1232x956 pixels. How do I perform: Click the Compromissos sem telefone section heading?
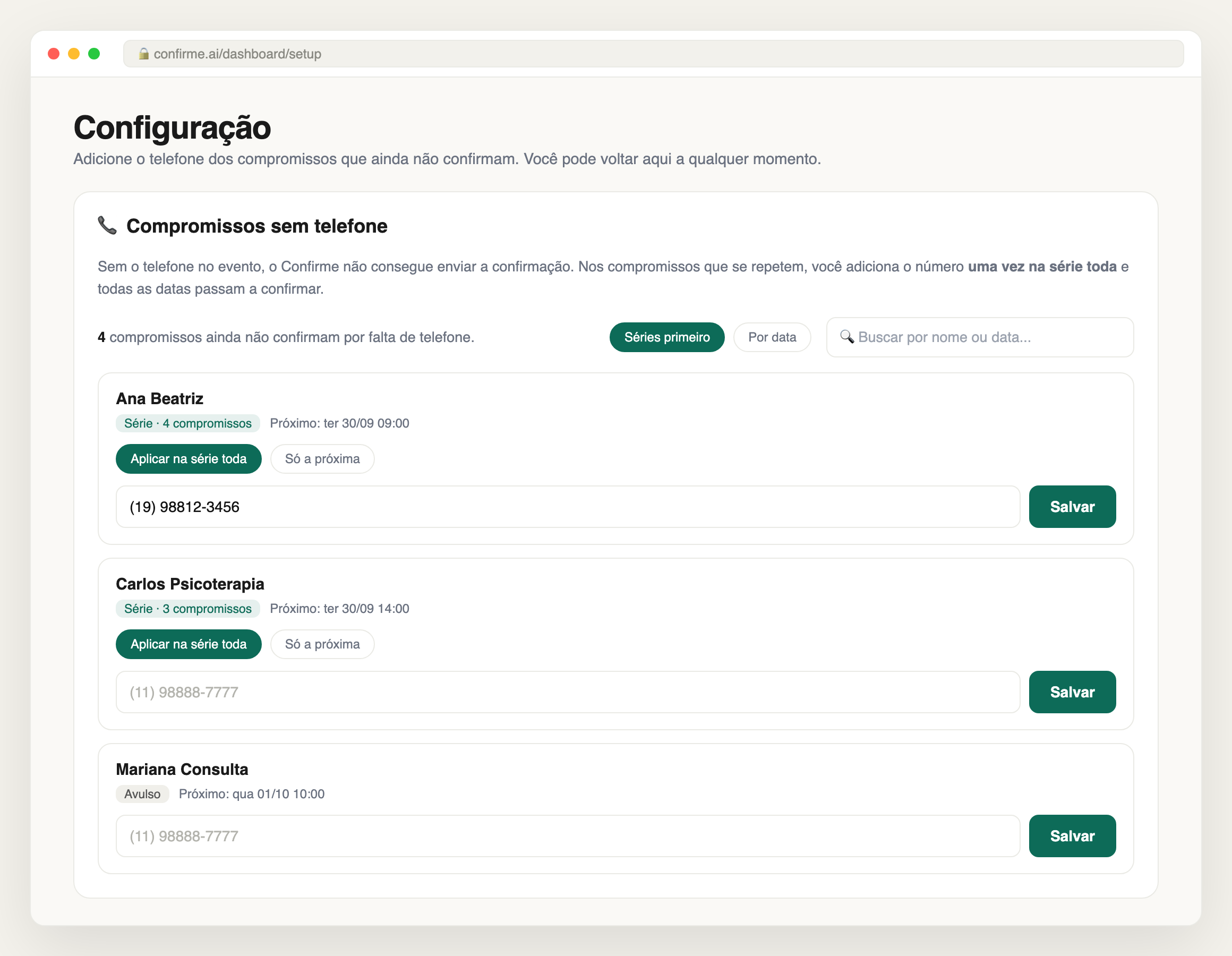click(x=256, y=226)
